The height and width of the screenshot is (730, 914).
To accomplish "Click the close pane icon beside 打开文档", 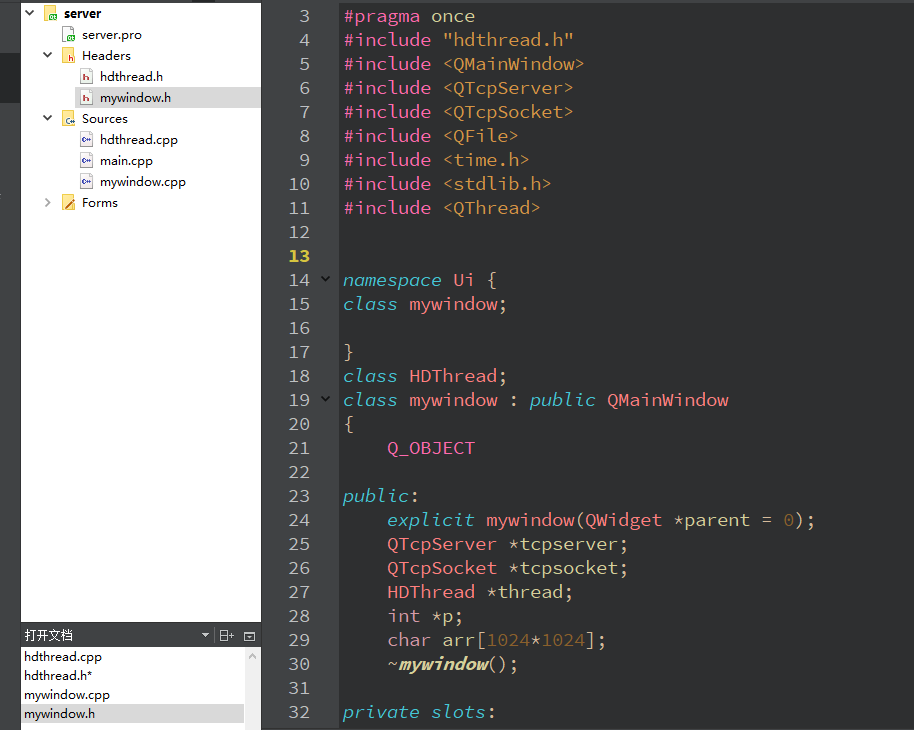I will (249, 636).
